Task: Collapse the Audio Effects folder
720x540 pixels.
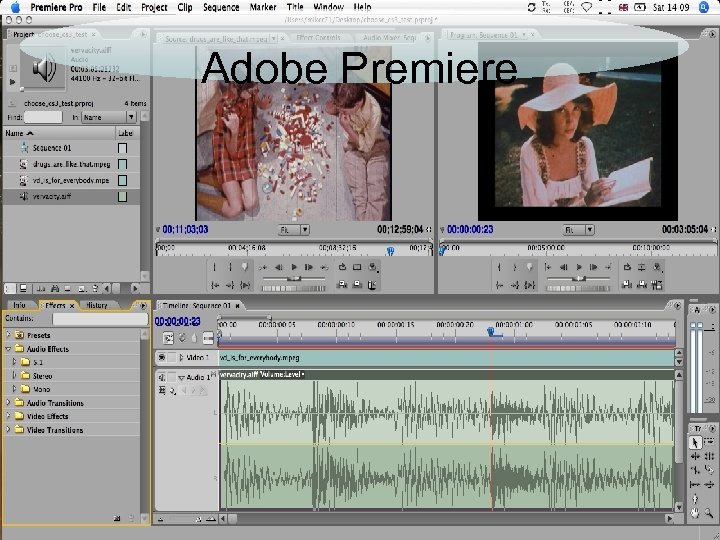Action: coord(9,349)
